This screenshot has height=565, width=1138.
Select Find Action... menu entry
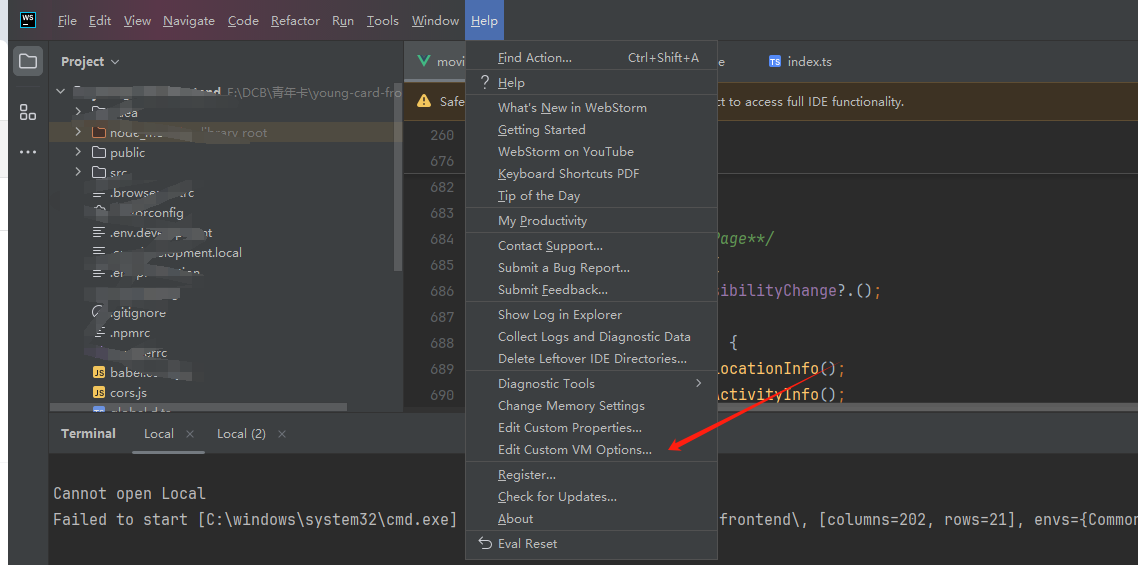pyautogui.click(x=591, y=57)
